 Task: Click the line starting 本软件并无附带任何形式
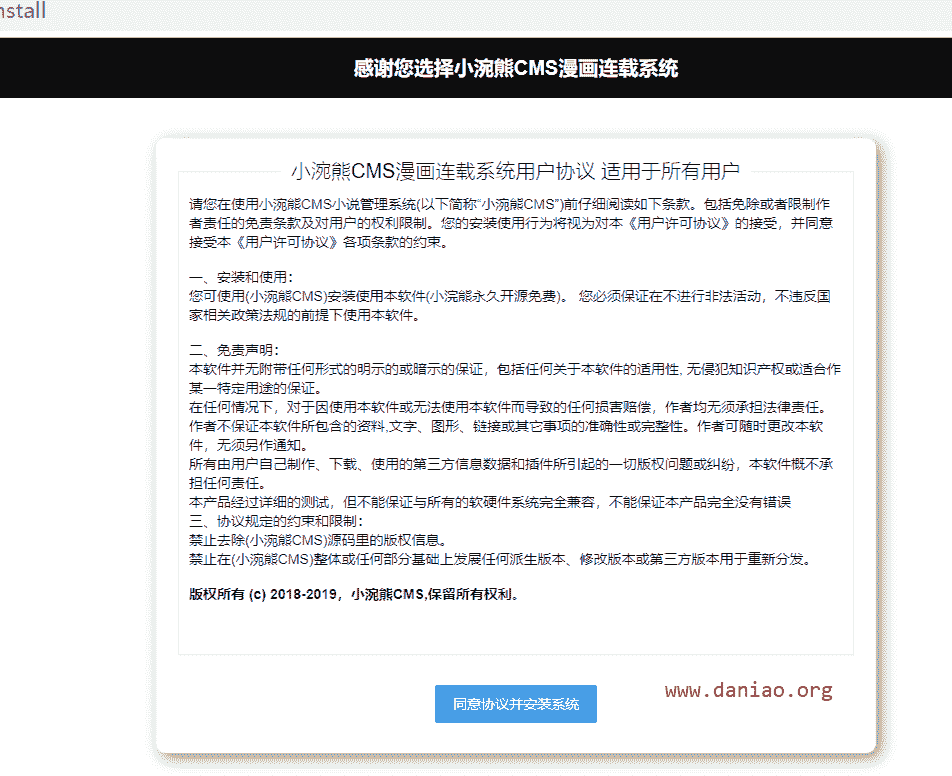[x=515, y=369]
